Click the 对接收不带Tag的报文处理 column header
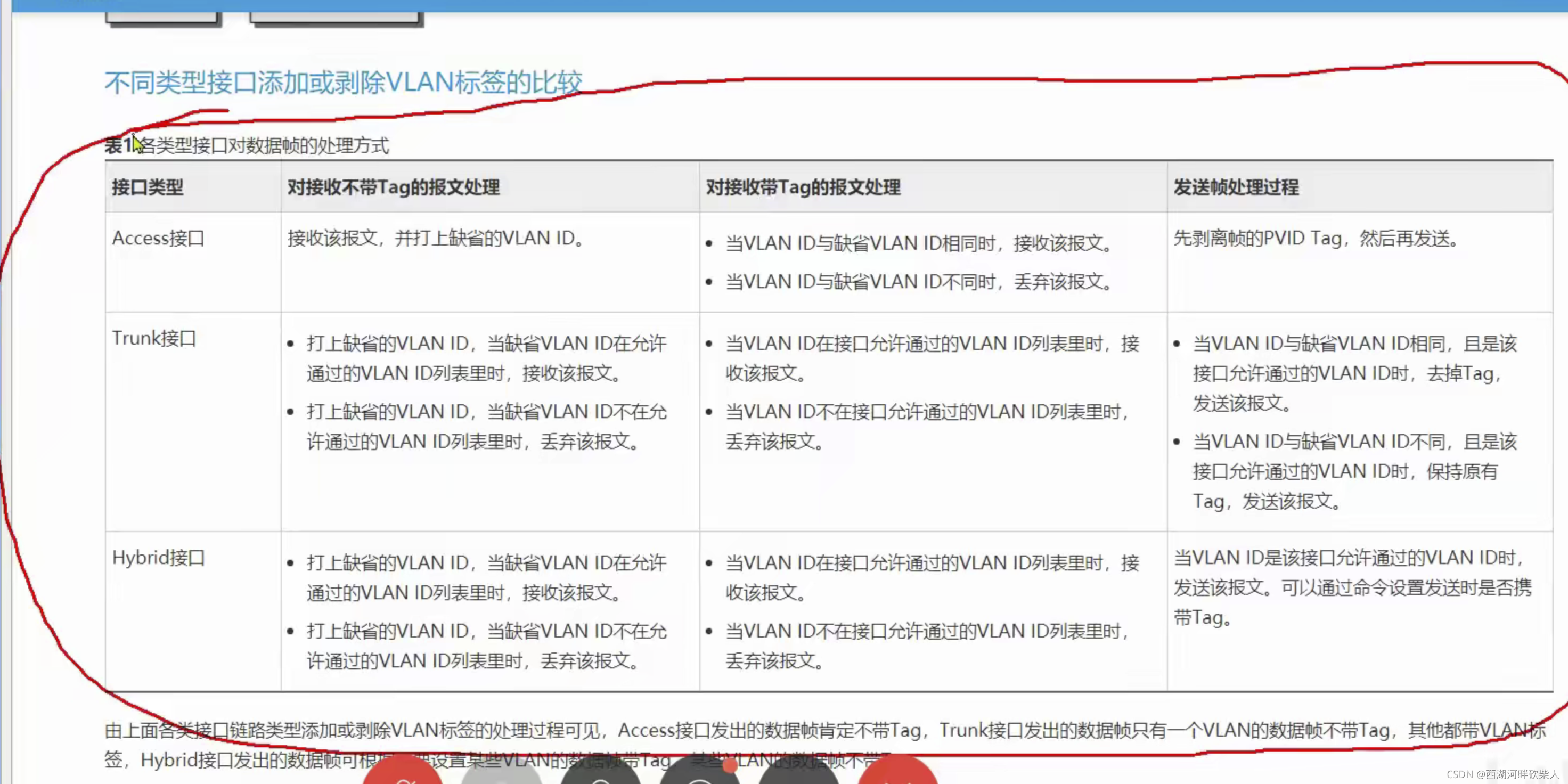The height and width of the screenshot is (784, 1568). point(393,187)
